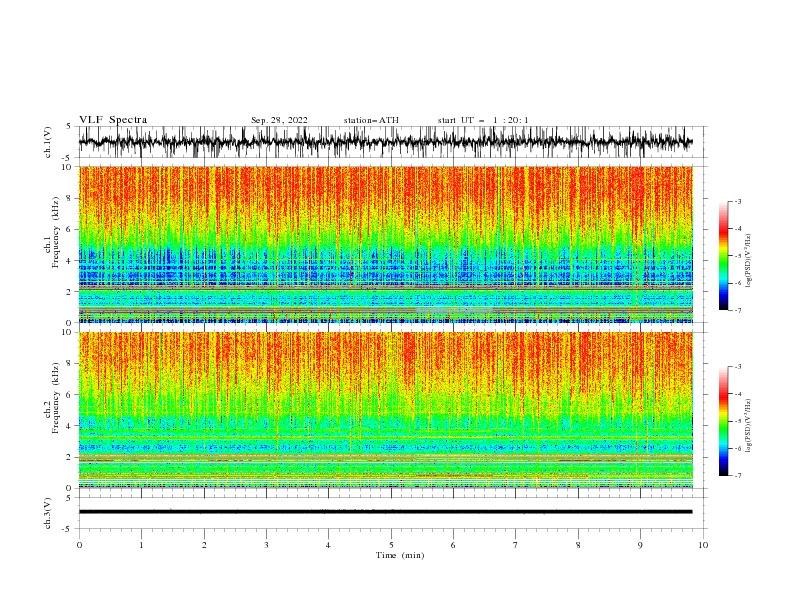Click the "station=ATH" header label
Screen dimensions: 792x612
tap(371, 120)
